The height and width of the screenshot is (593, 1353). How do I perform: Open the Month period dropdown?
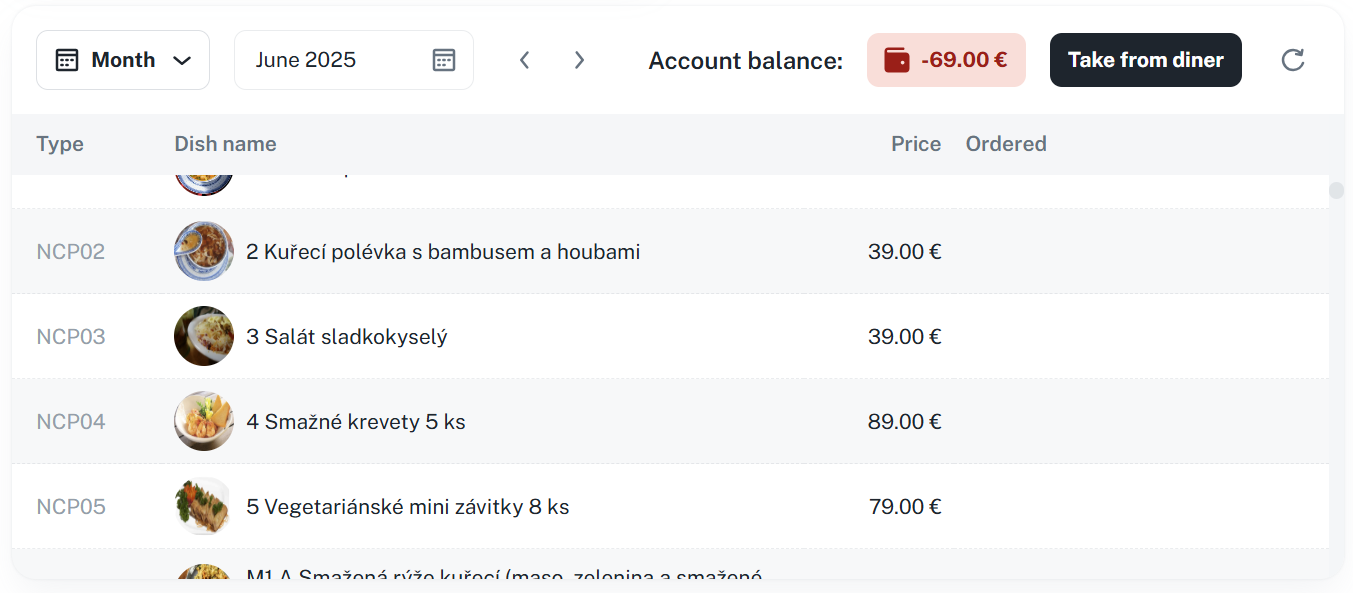[122, 60]
